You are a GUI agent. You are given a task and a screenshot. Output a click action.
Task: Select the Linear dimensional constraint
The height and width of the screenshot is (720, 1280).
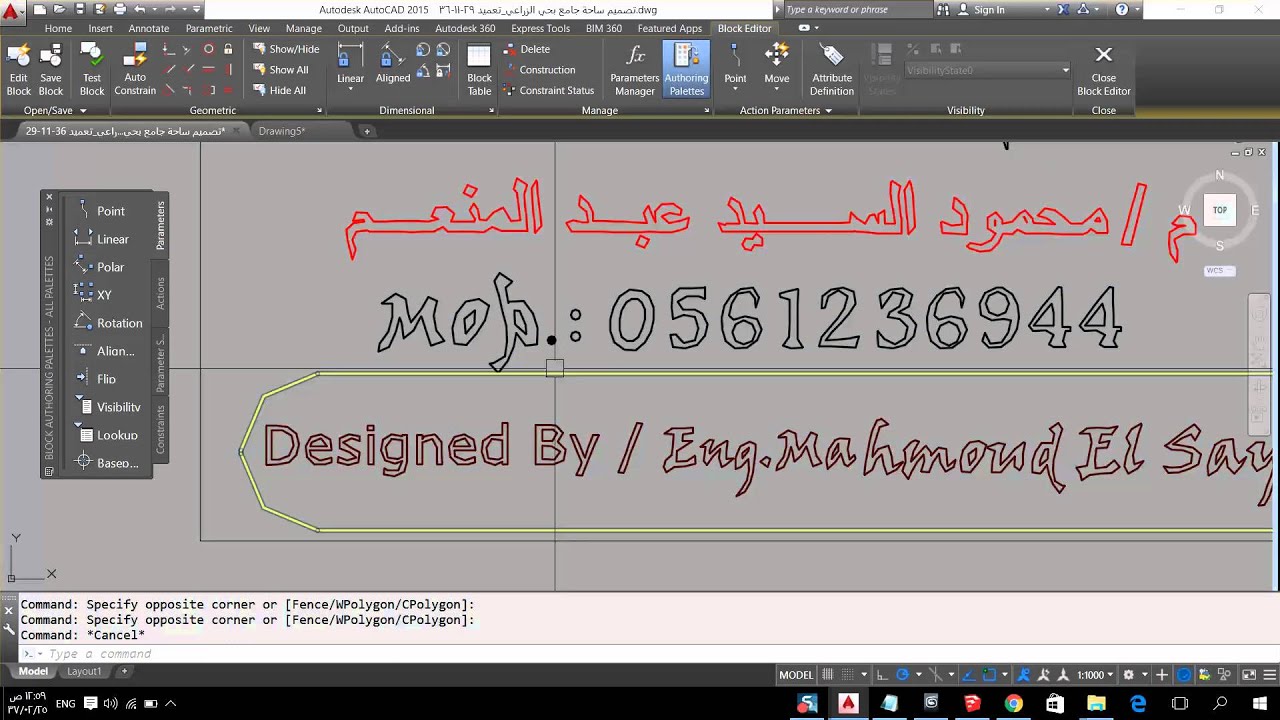coord(350,64)
